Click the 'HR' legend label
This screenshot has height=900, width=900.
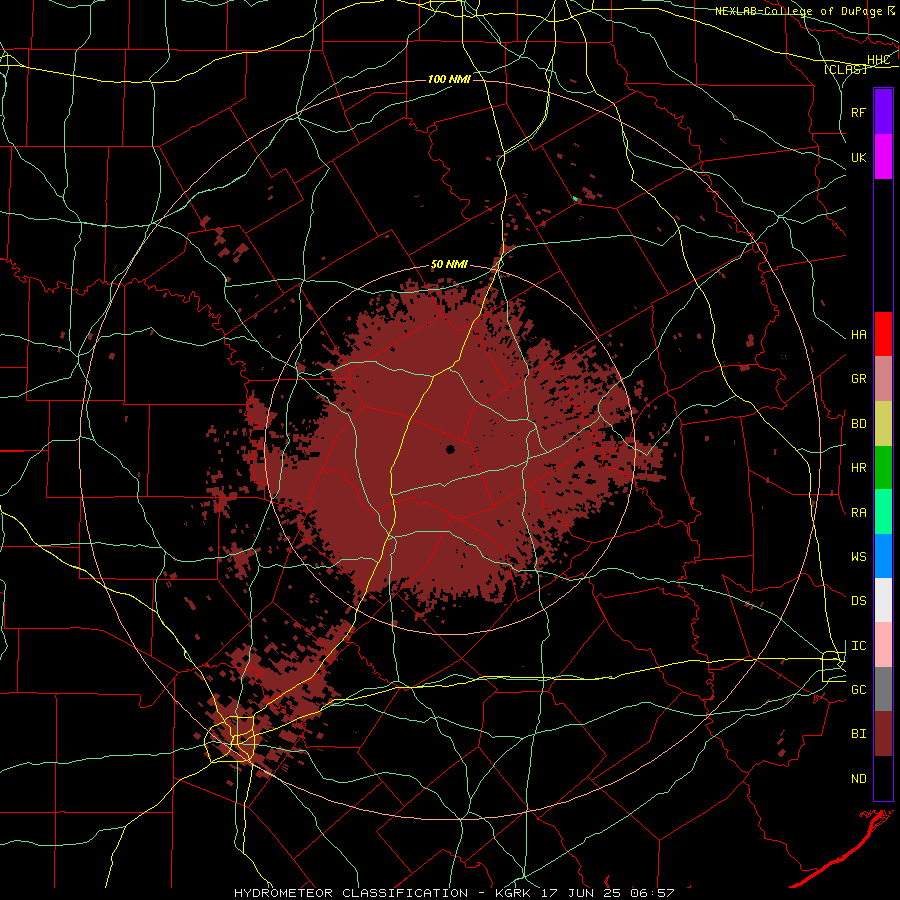[859, 468]
